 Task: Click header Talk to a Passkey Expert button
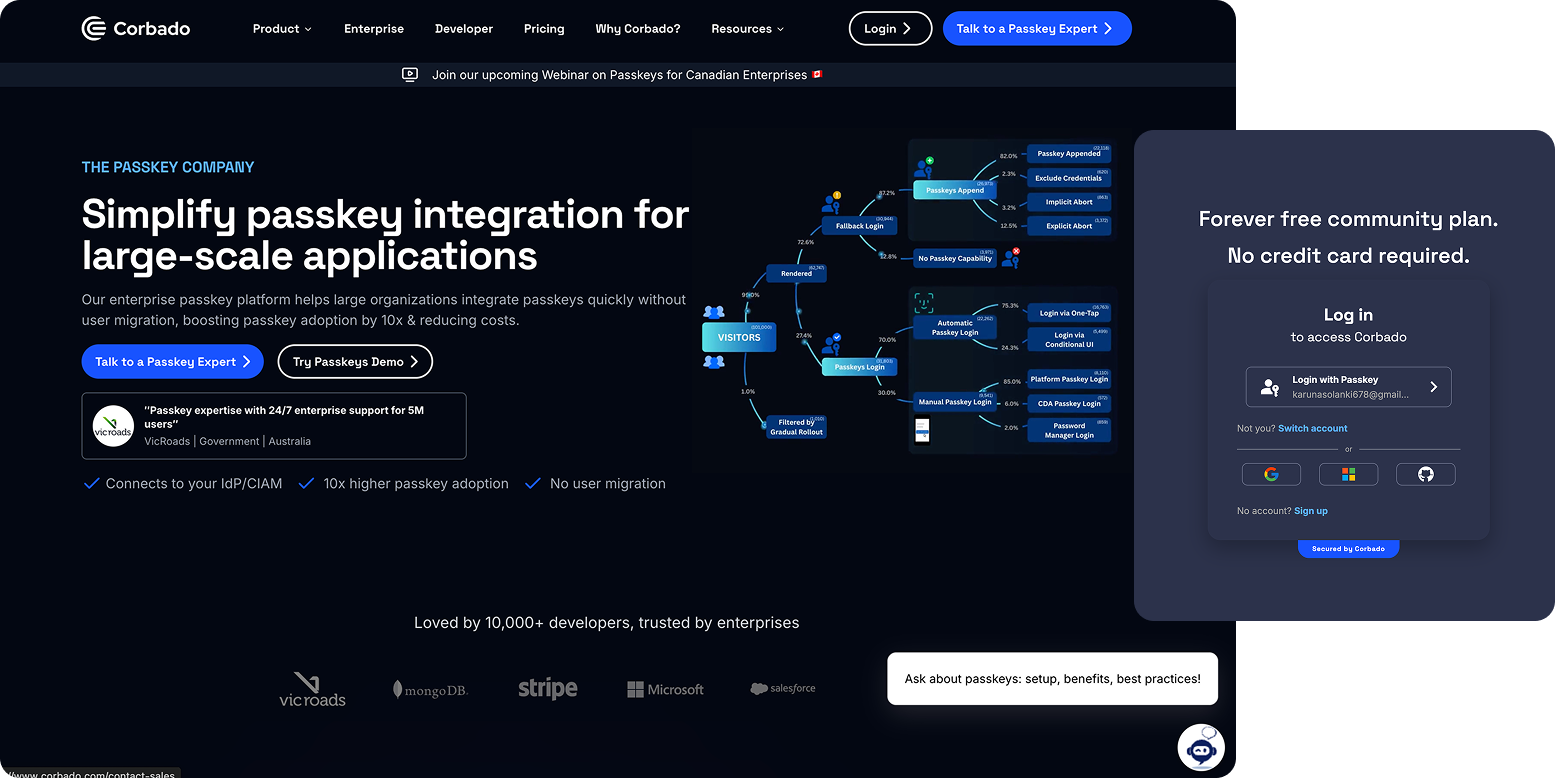[x=1037, y=29]
